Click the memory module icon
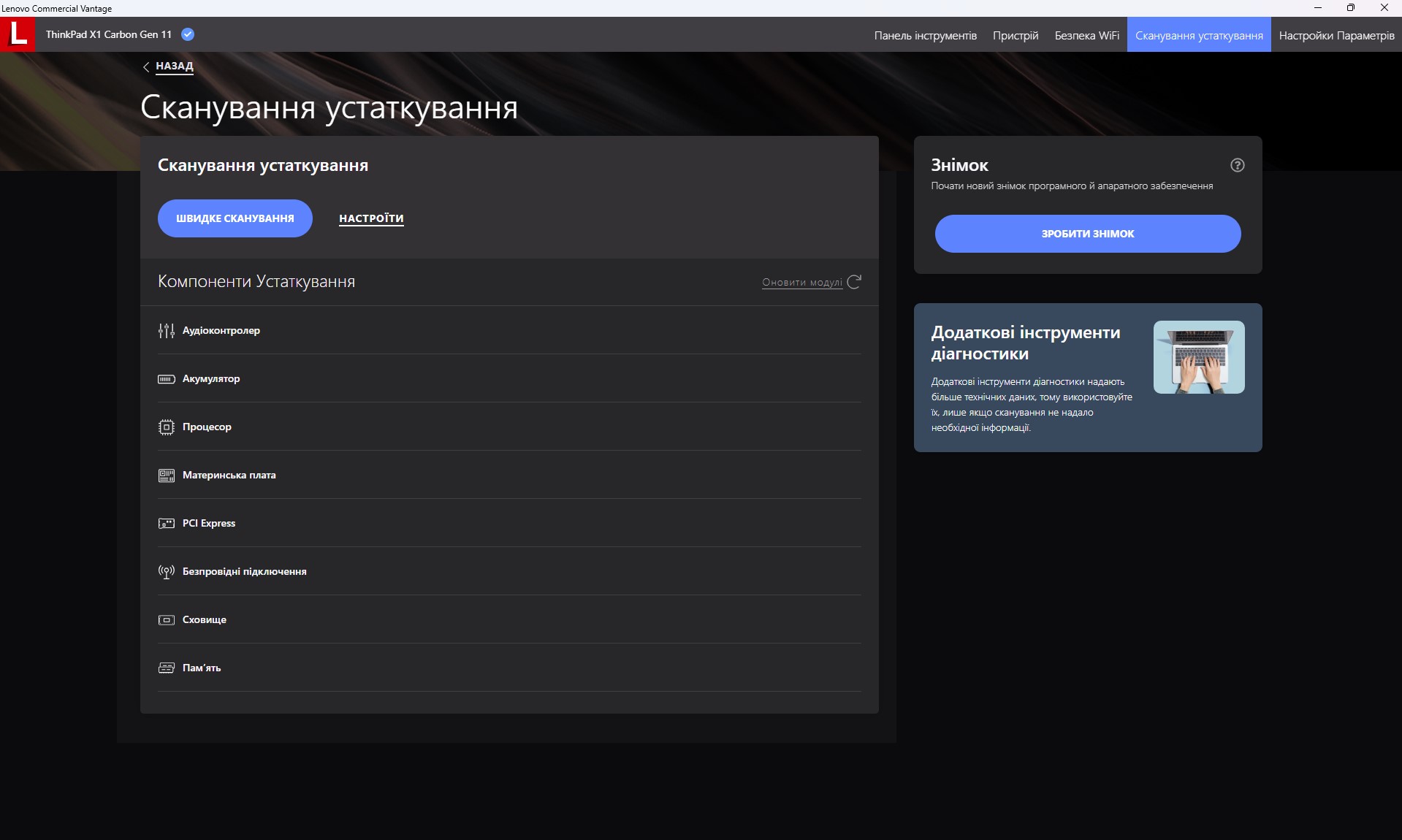This screenshot has height=840, width=1402. pyautogui.click(x=166, y=668)
